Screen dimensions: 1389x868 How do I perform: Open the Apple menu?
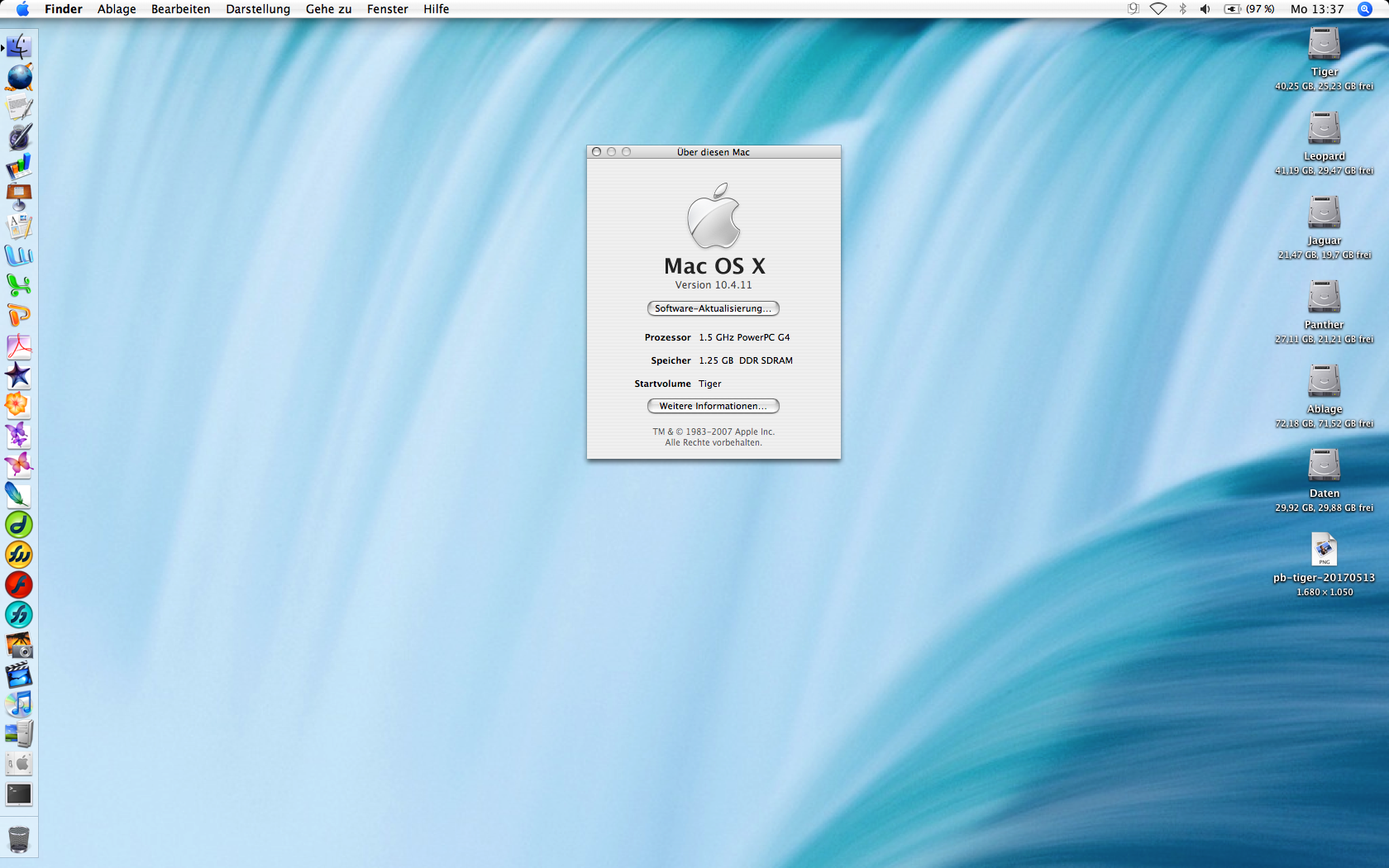pyautogui.click(x=22, y=9)
